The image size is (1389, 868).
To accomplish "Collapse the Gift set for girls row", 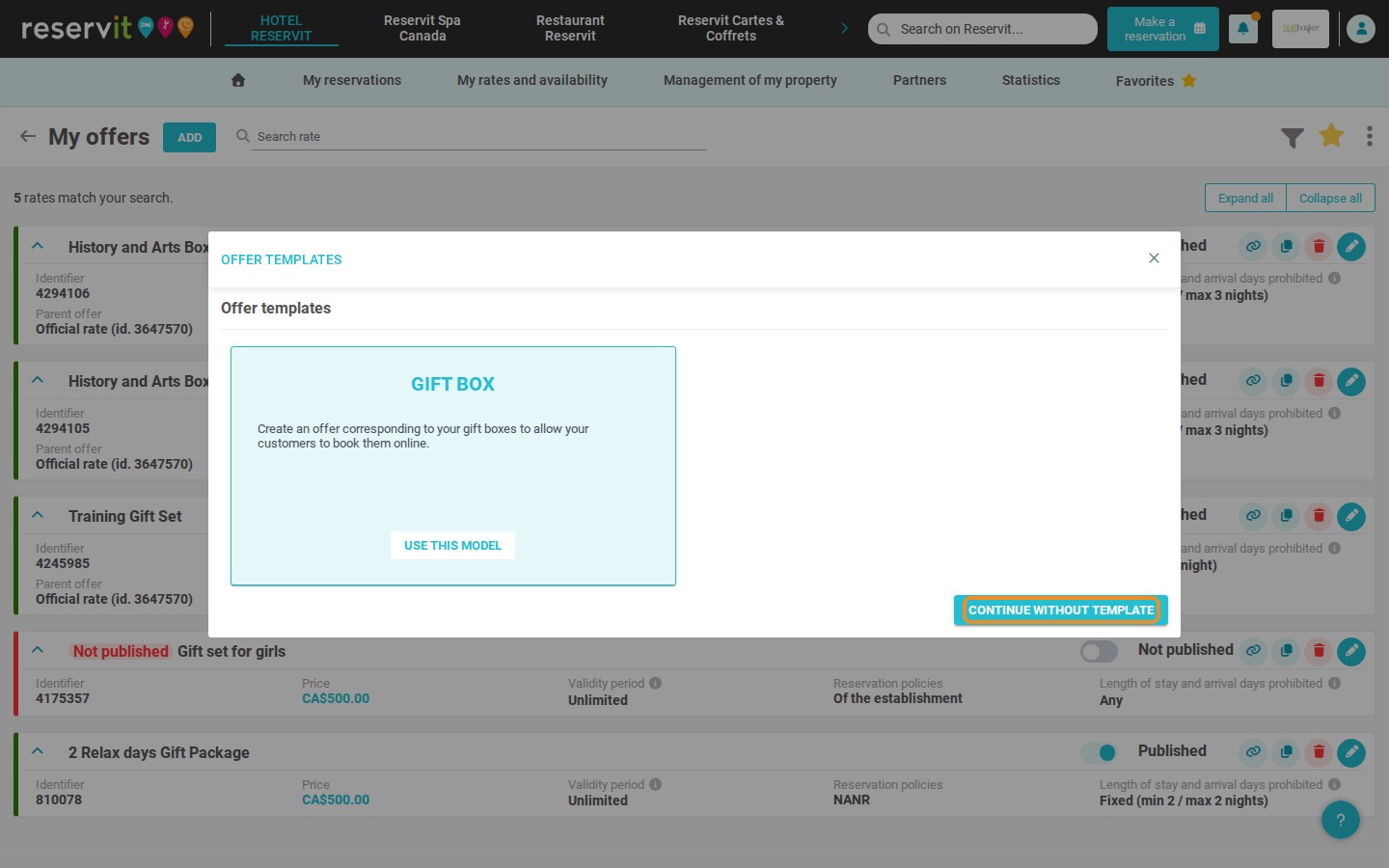I will pos(38,650).
